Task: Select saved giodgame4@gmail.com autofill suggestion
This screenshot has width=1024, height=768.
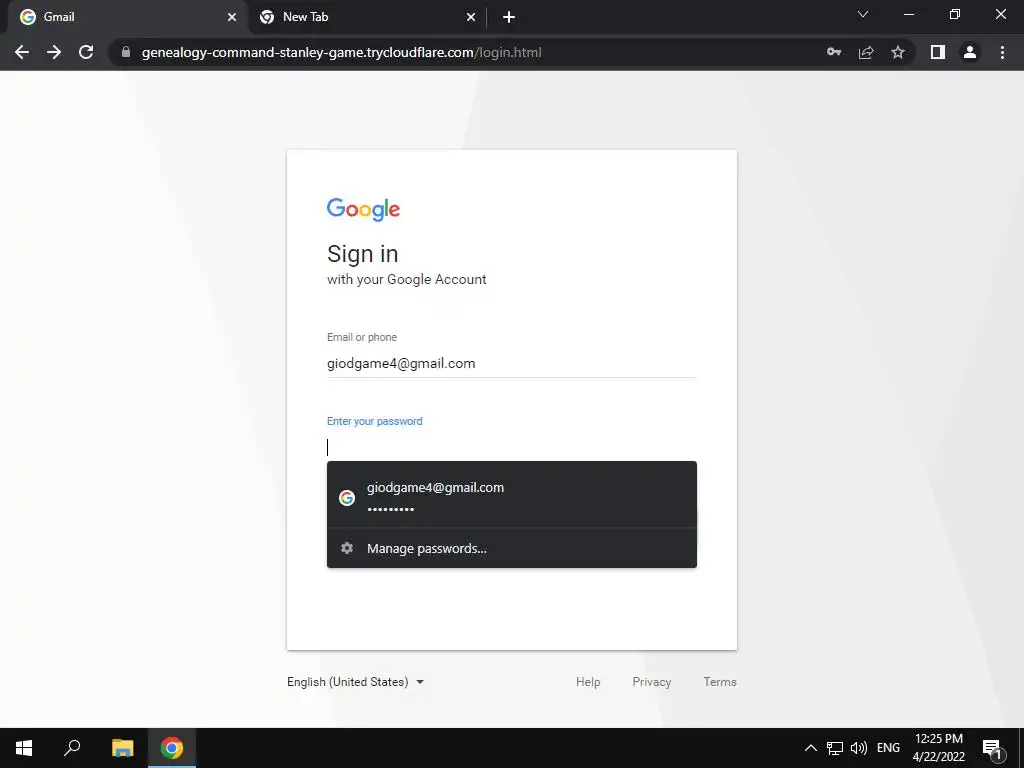Action: [511, 496]
